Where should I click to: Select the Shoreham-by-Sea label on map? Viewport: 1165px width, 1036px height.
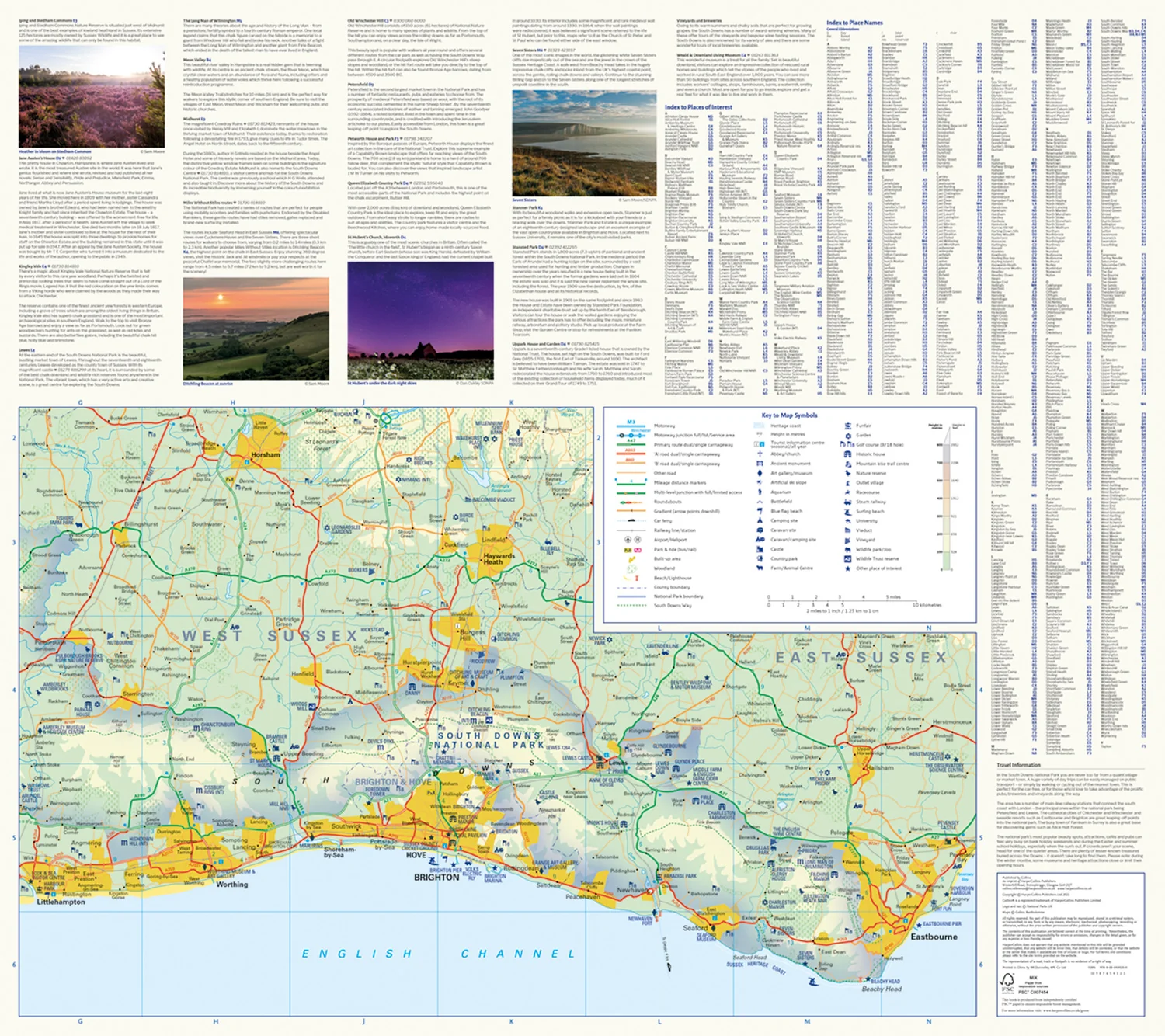click(339, 853)
